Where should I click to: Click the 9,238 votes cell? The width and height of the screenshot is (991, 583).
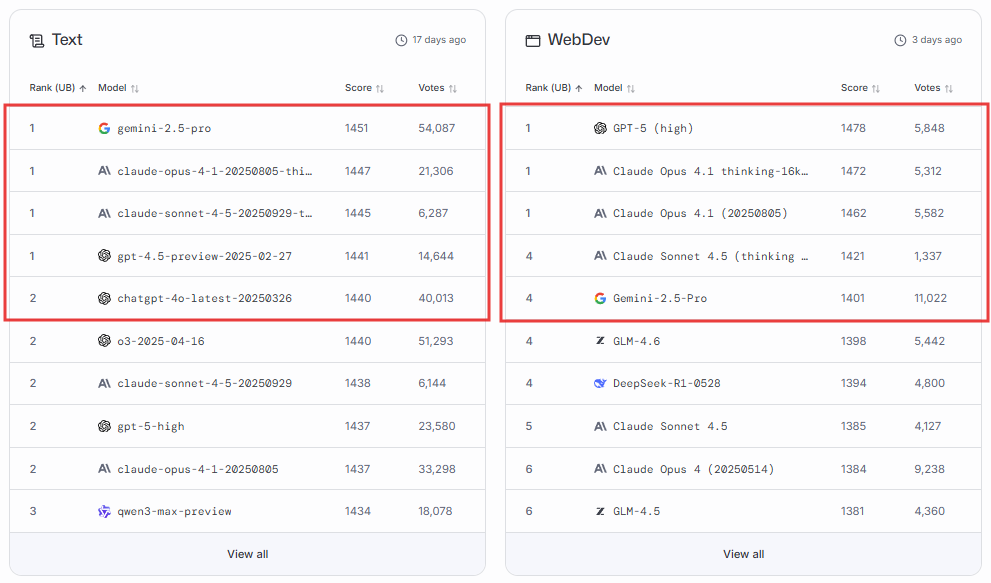pyautogui.click(x=930, y=469)
